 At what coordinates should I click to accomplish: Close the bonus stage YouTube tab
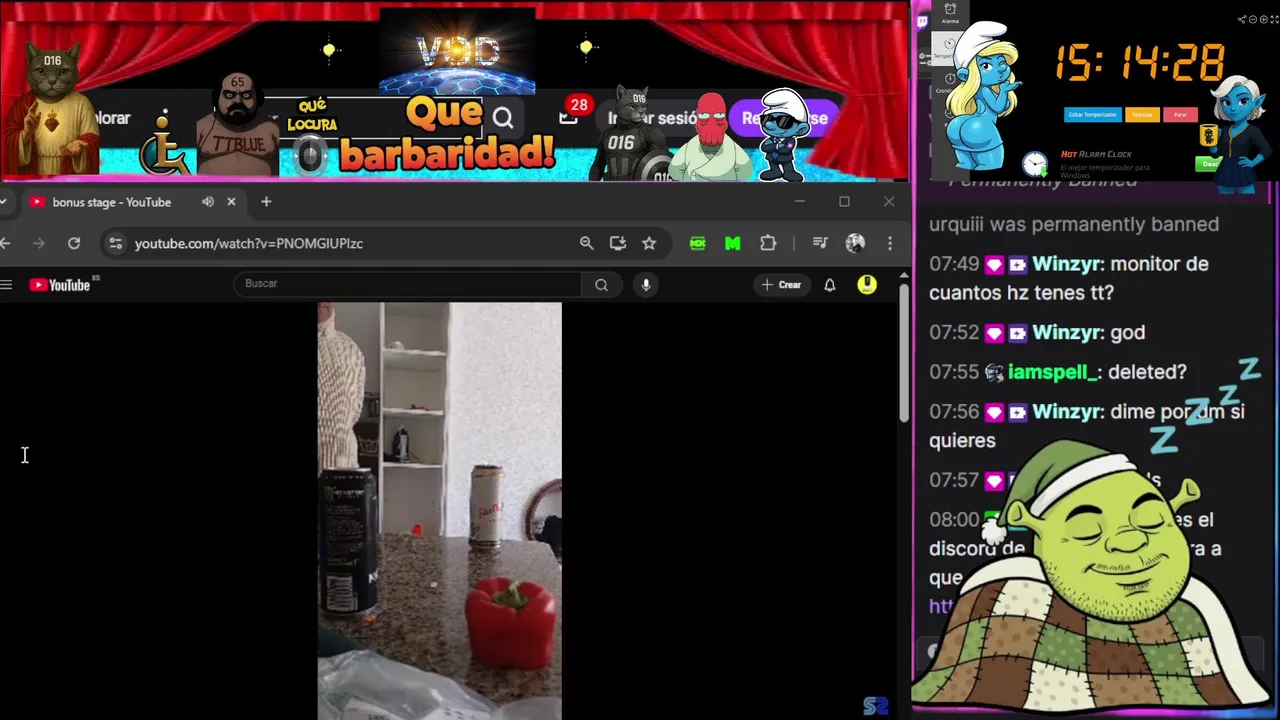click(x=231, y=202)
